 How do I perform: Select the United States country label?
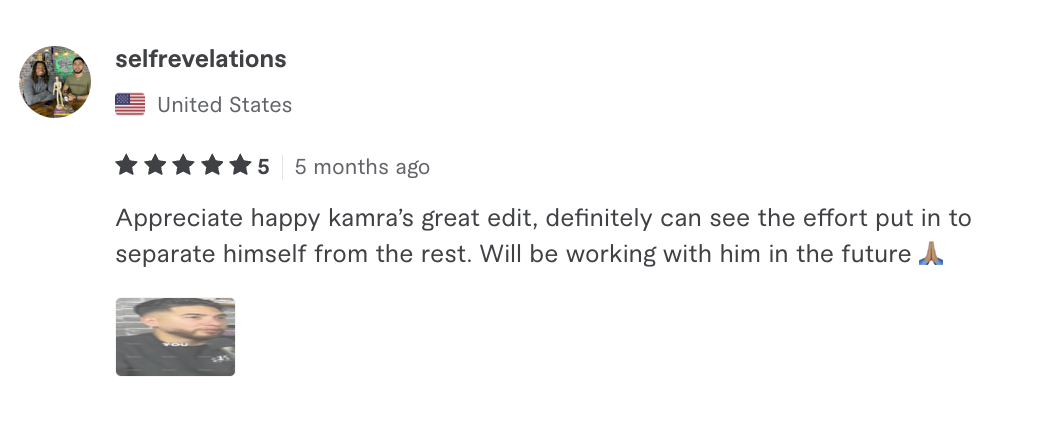pyautogui.click(x=225, y=104)
